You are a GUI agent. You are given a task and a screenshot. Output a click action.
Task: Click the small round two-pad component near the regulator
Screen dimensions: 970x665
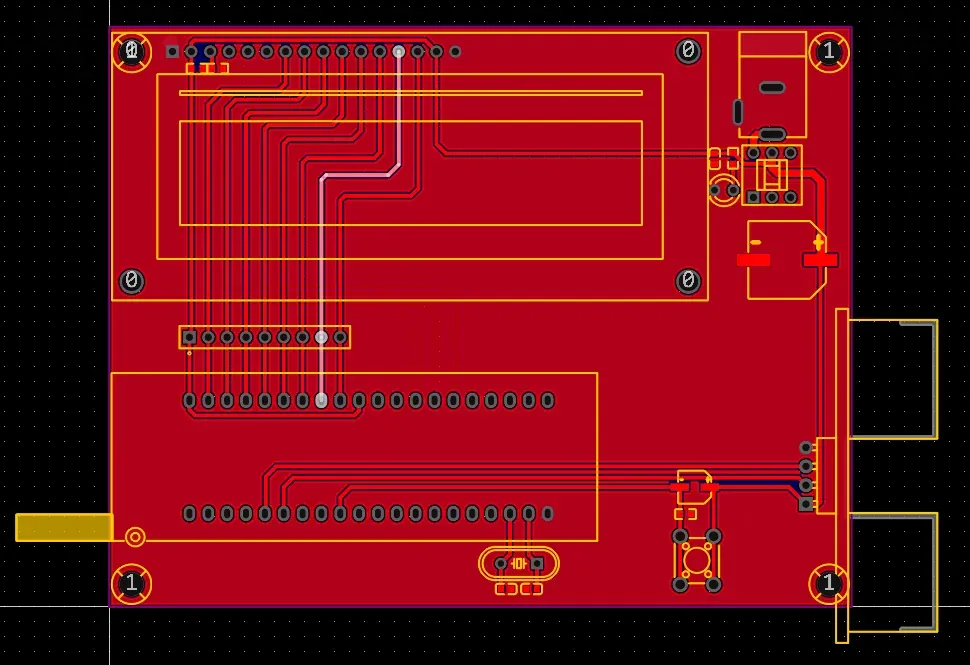(x=724, y=190)
